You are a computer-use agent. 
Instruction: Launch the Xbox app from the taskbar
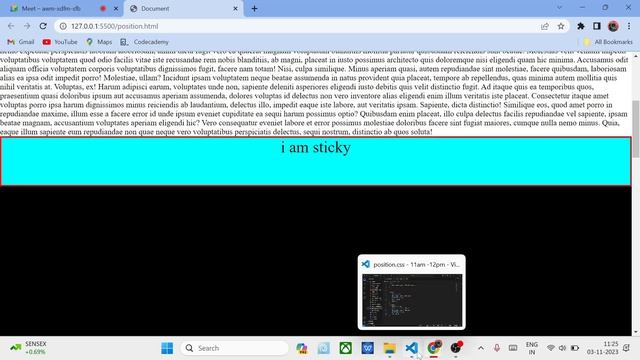point(346,348)
